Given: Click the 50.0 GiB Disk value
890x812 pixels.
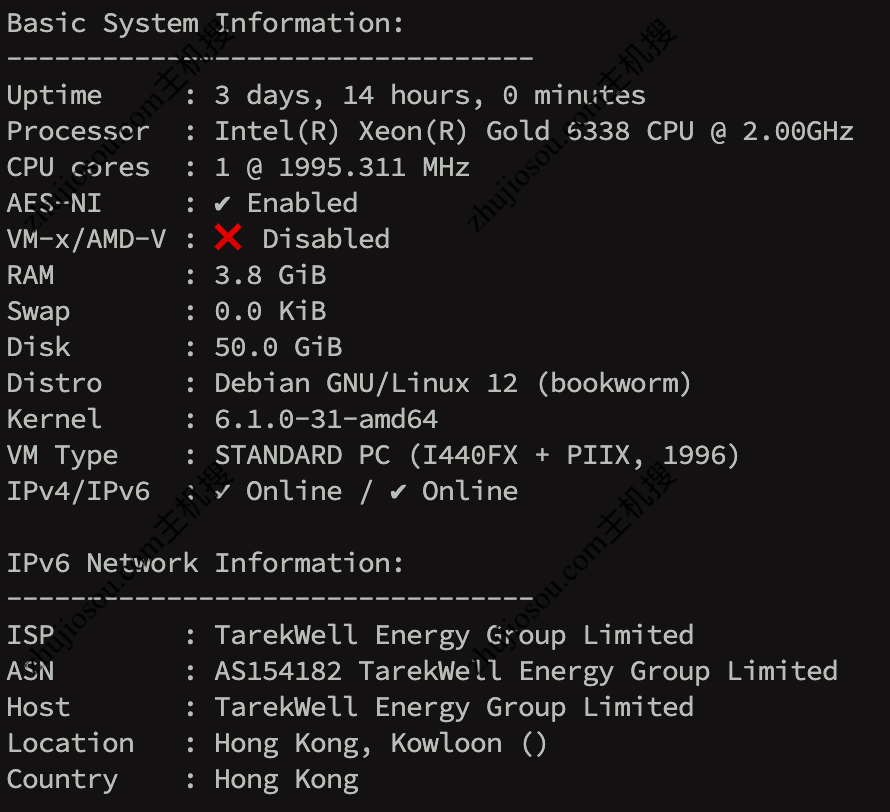Looking at the screenshot, I should (x=278, y=347).
